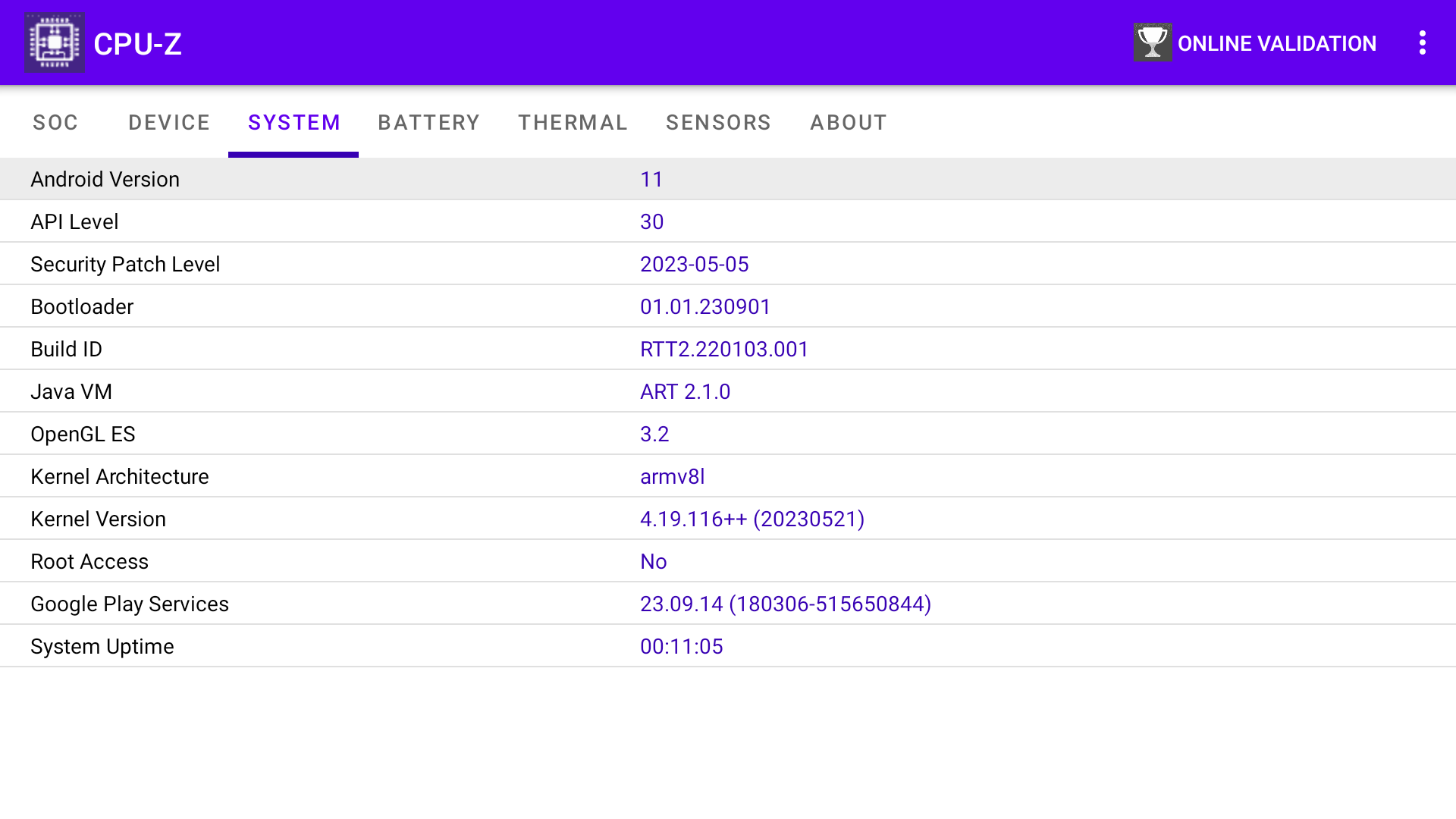
Task: Select the System Uptime label
Action: (x=102, y=646)
